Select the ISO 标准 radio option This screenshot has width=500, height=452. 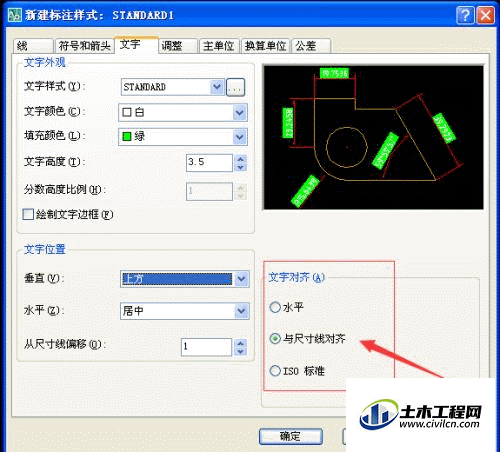coord(275,370)
